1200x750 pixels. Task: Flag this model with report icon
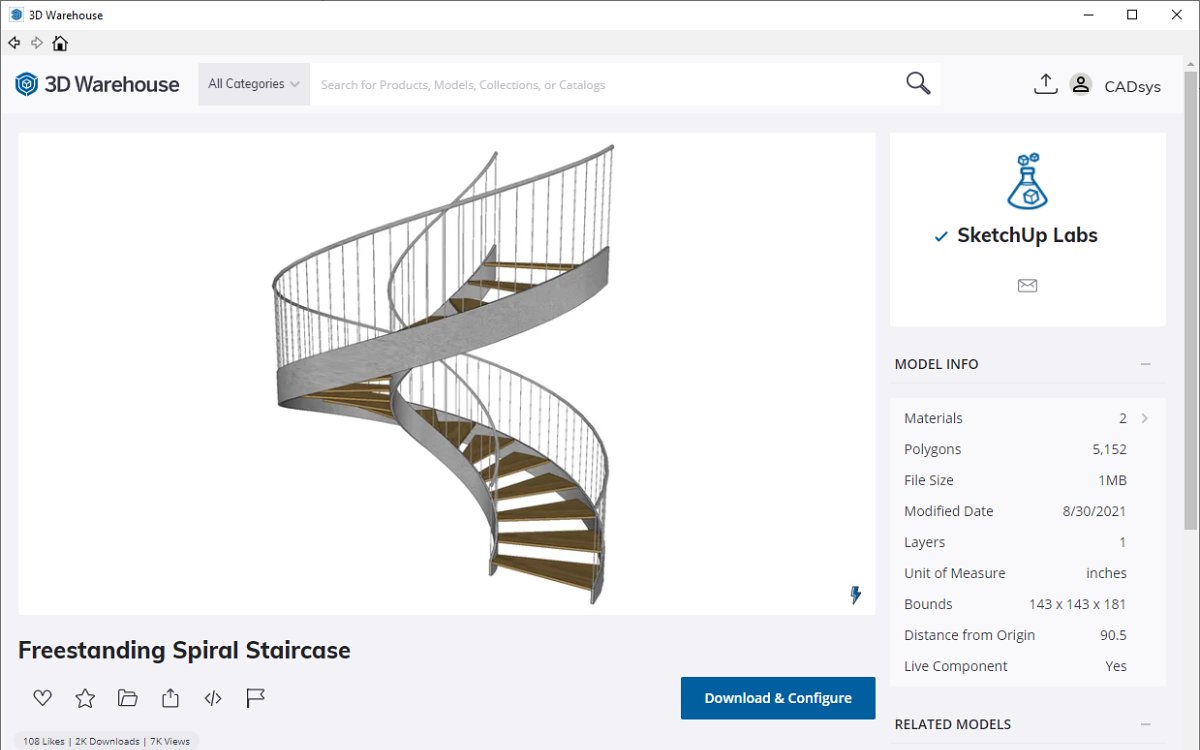[x=255, y=698]
